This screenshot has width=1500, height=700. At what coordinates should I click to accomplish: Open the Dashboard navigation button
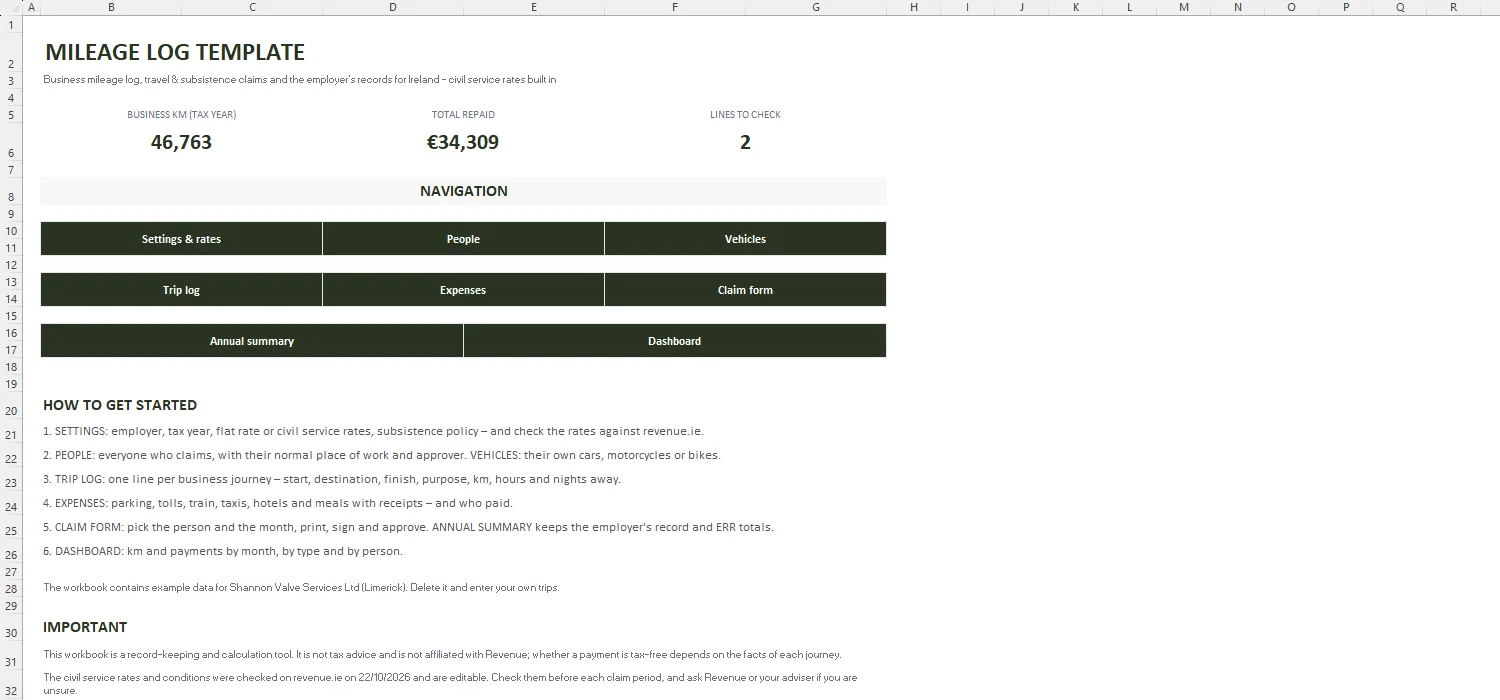[x=675, y=341]
